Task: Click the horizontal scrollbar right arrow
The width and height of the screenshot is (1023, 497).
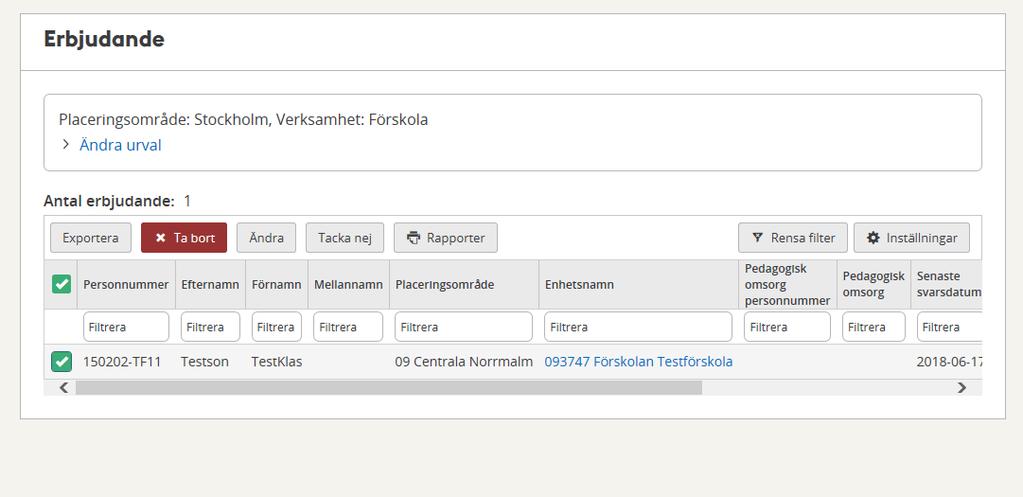Action: tap(962, 387)
